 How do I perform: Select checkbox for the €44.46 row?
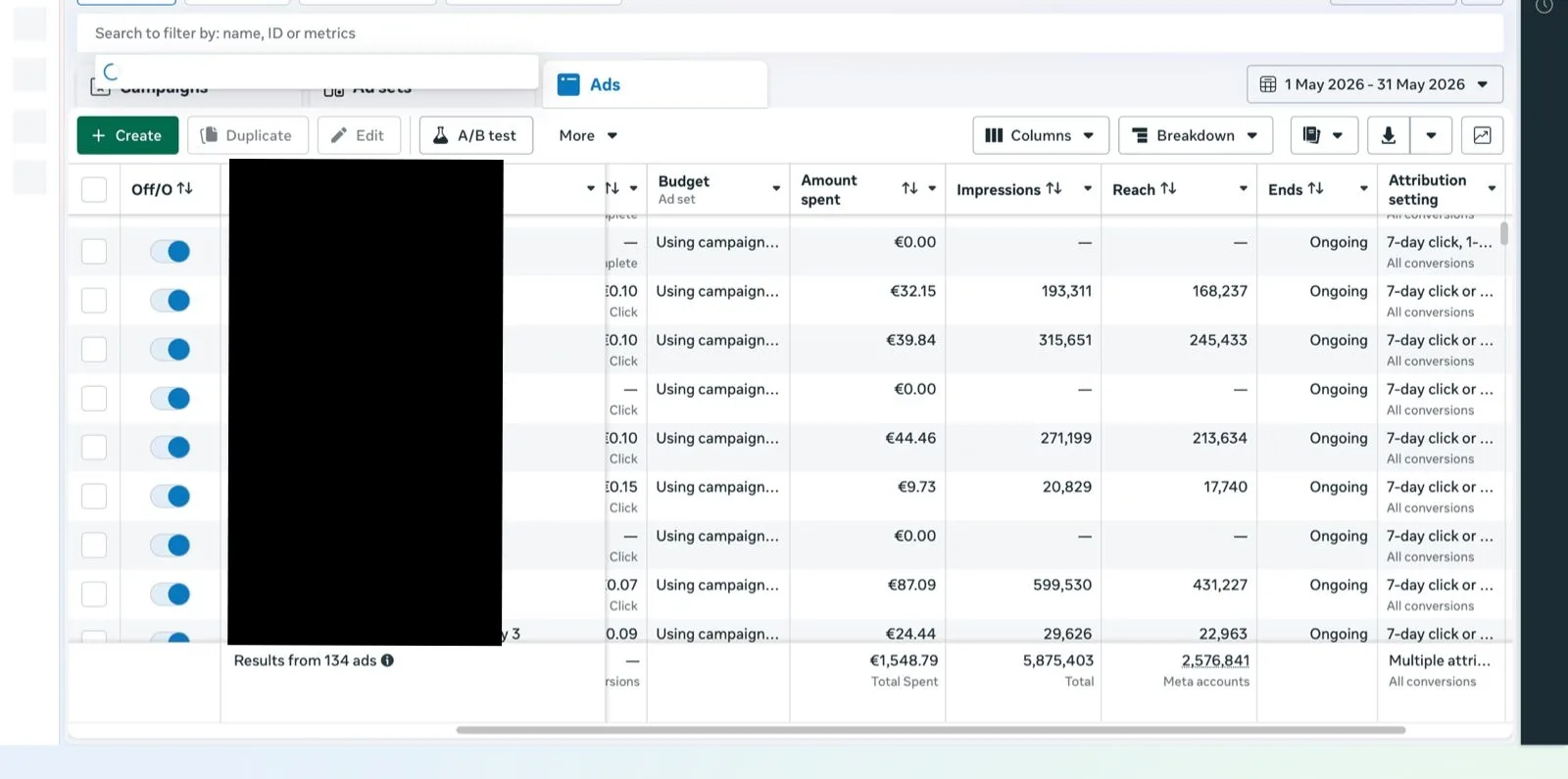[x=94, y=448]
